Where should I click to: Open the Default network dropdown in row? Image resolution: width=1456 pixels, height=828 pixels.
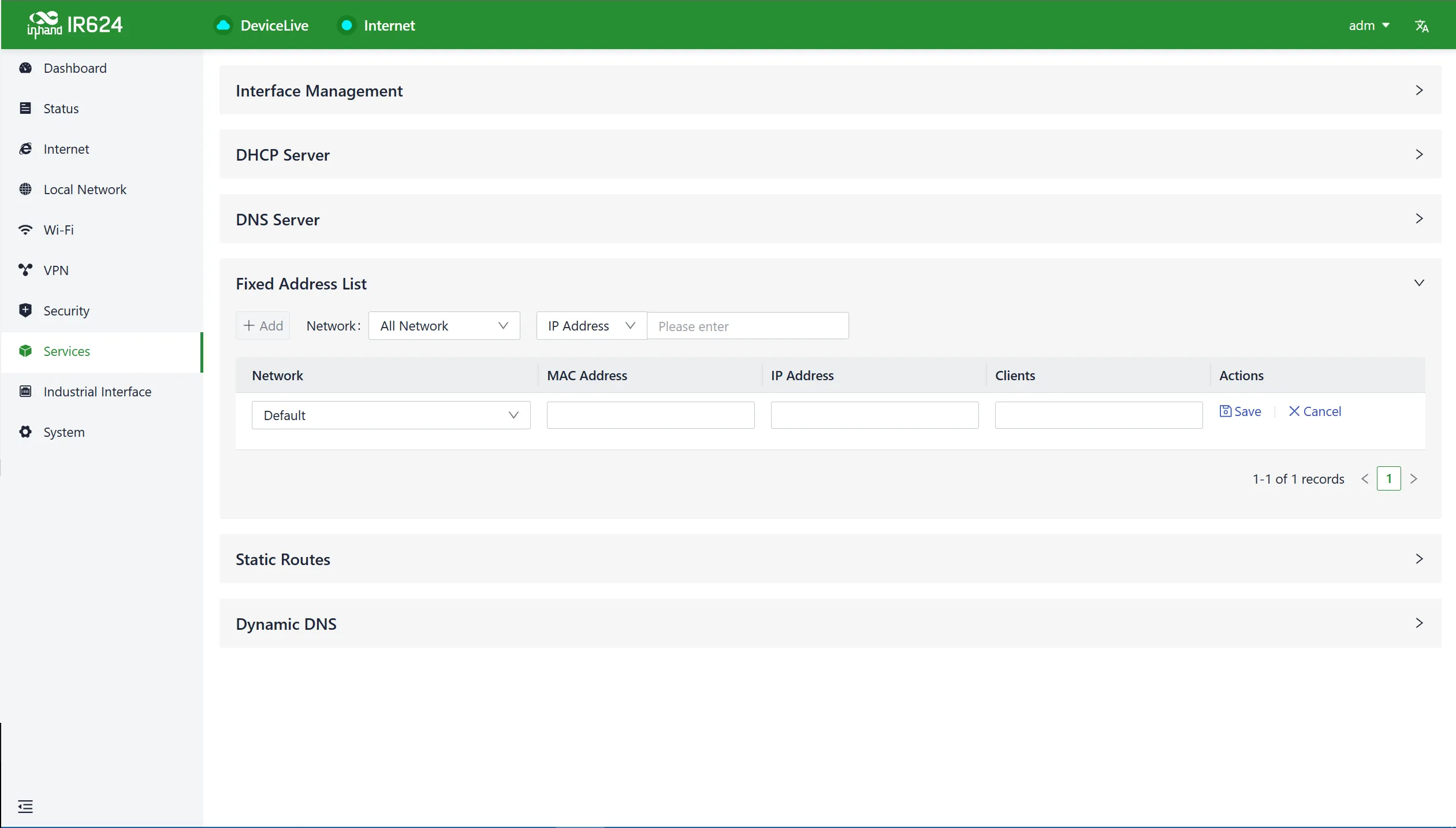pyautogui.click(x=391, y=415)
